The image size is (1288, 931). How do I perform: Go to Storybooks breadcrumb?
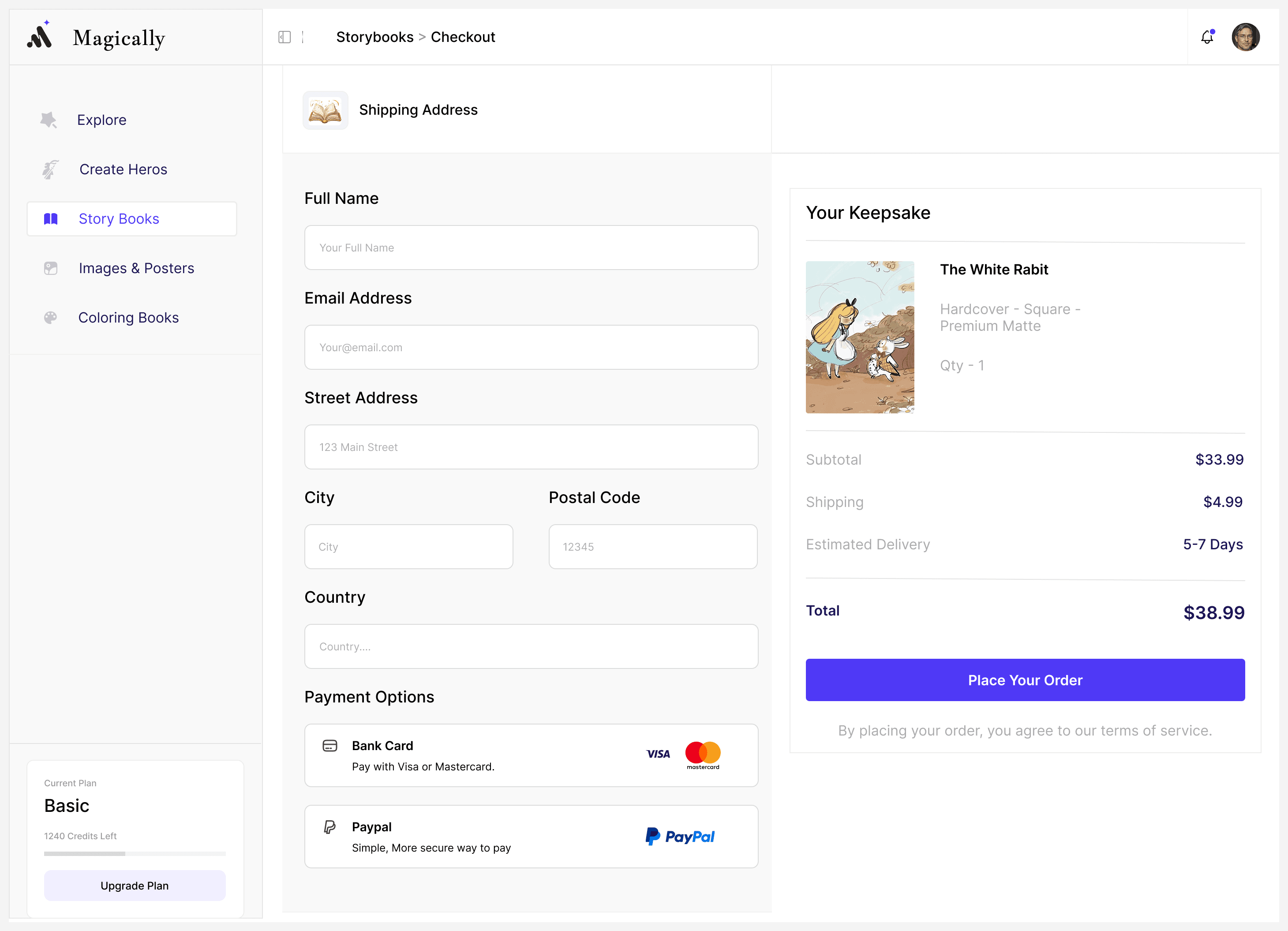[375, 37]
